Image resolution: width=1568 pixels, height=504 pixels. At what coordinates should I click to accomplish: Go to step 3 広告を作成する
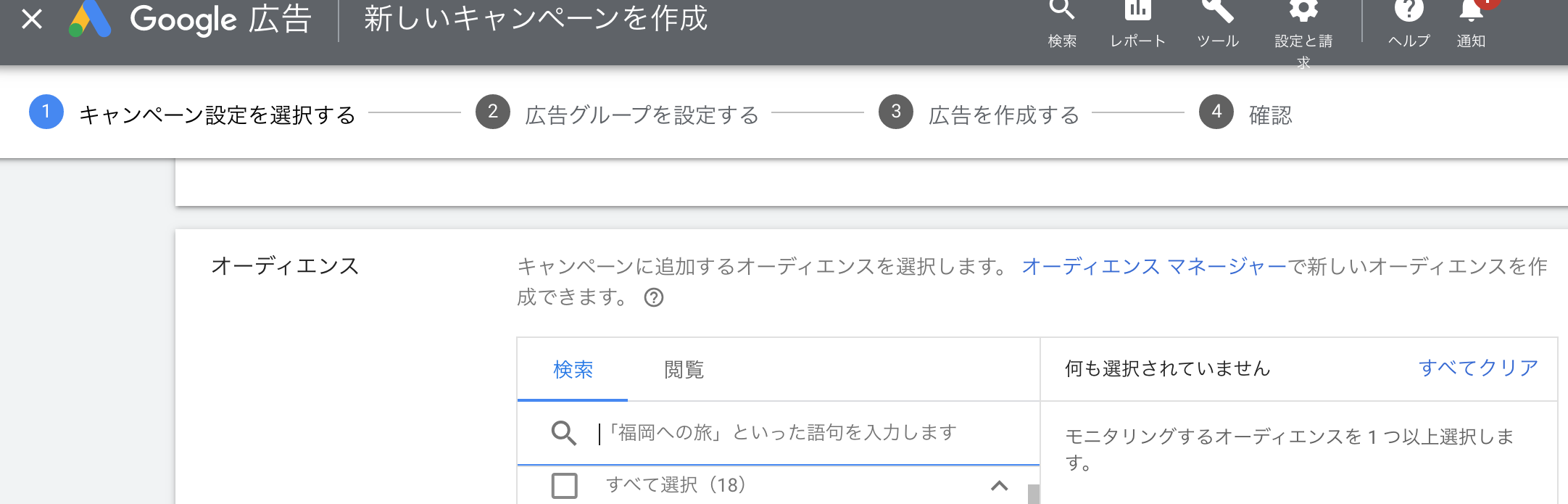[1003, 115]
